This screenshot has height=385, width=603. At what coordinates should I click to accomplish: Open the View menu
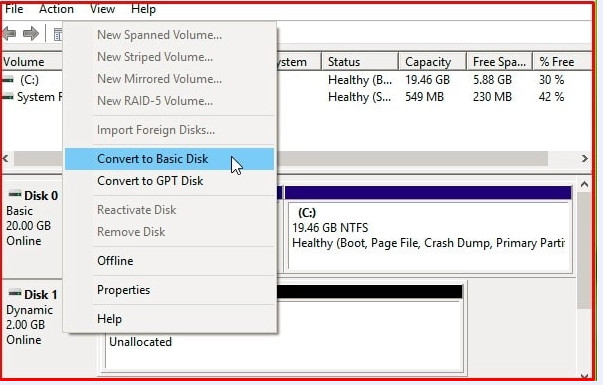coord(102,8)
